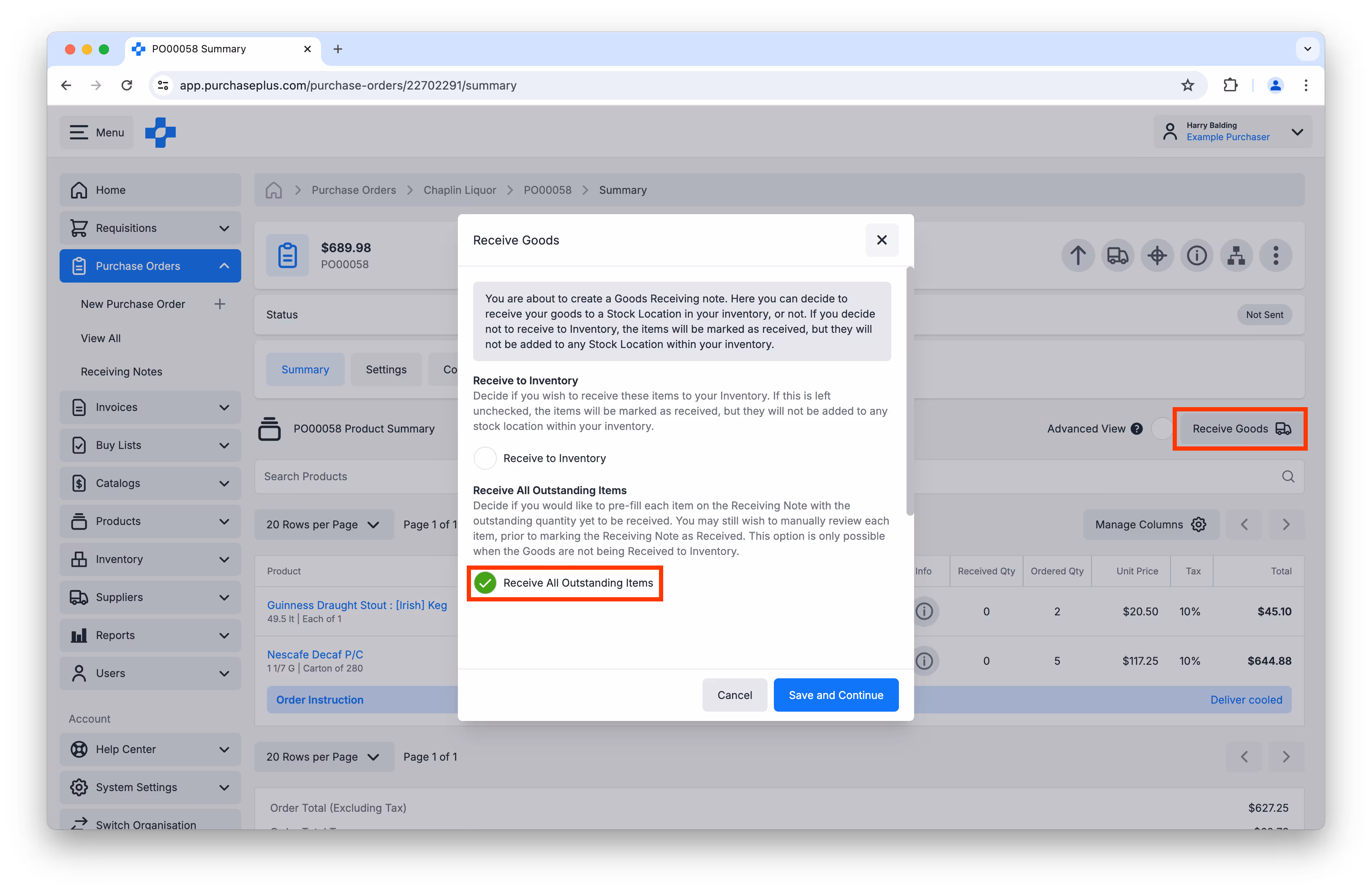Uncheck Receive All Outstanding Items
The height and width of the screenshot is (892, 1372).
(x=485, y=582)
